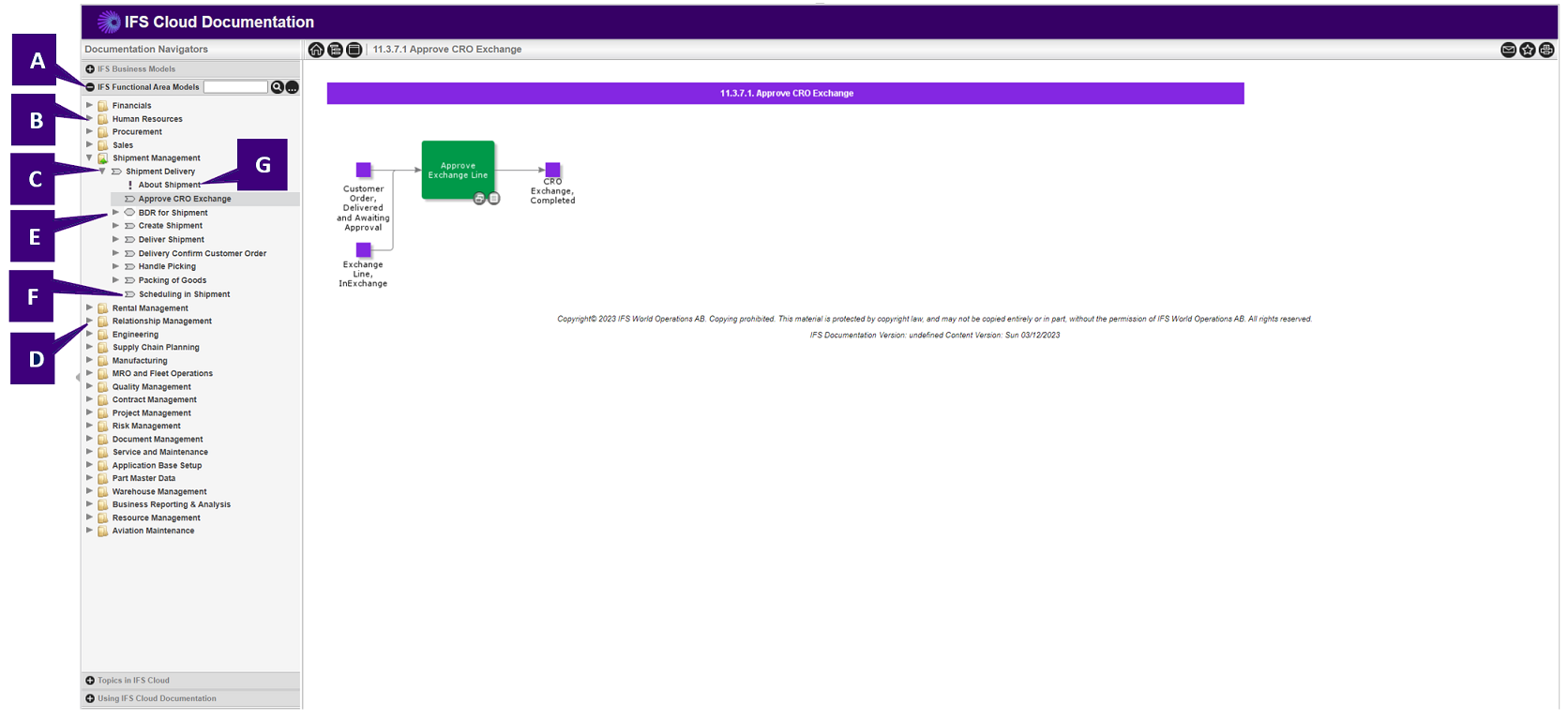1568x719 pixels.
Task: Click the green Approve Exchange Line box
Action: coord(458,170)
